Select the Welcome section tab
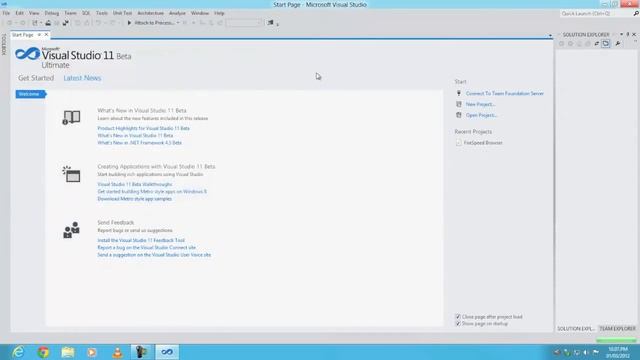The width and height of the screenshot is (640, 360). point(31,94)
